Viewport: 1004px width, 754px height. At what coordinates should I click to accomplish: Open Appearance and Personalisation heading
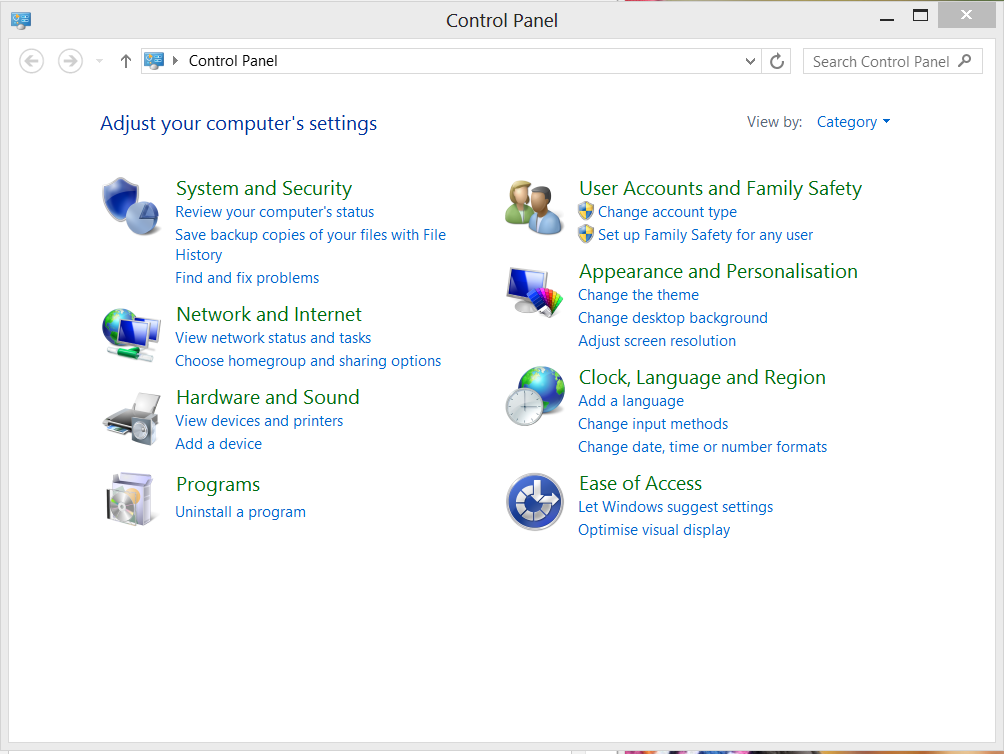[718, 271]
